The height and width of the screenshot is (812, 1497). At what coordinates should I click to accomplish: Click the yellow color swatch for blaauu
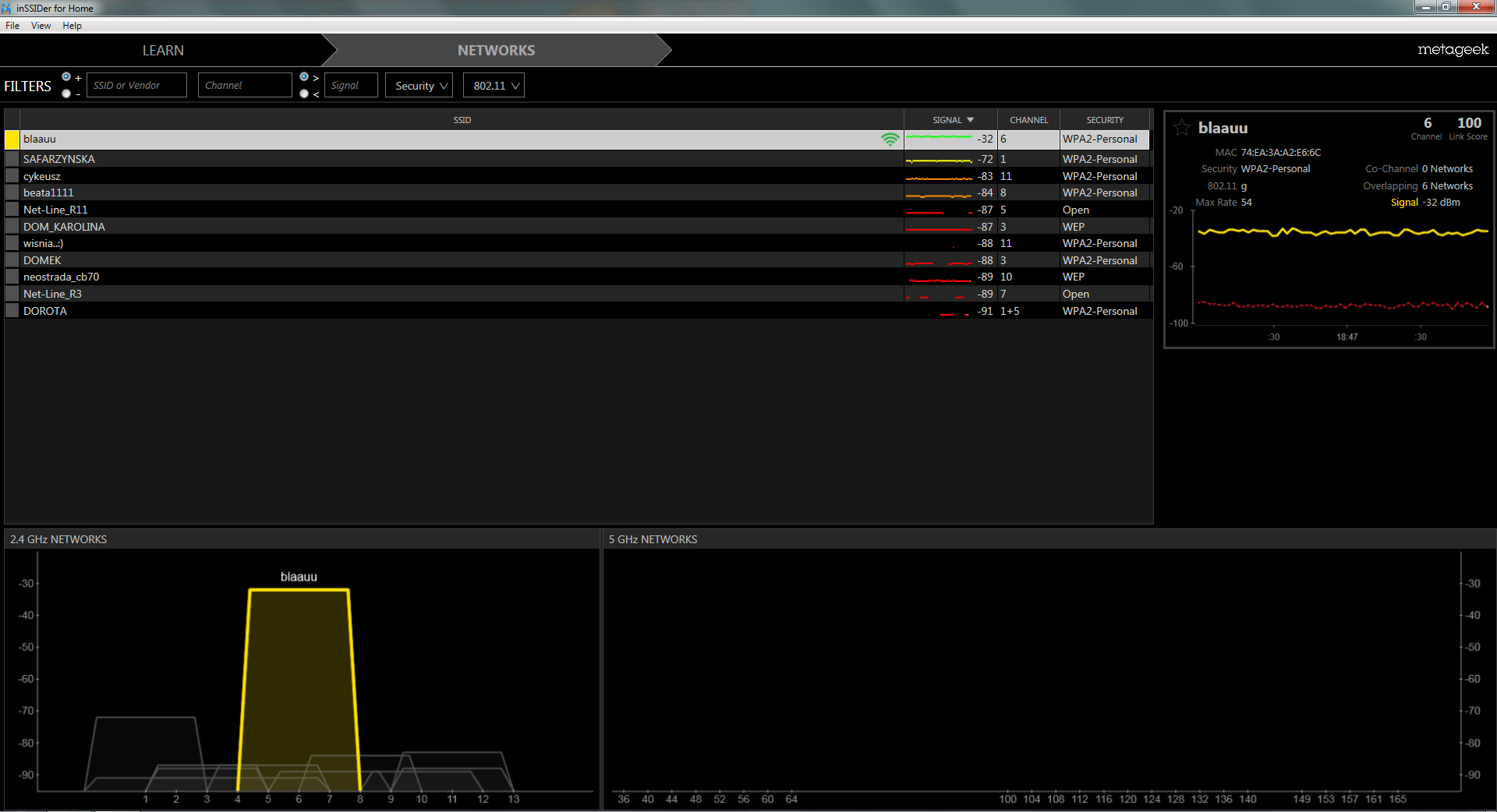12,139
